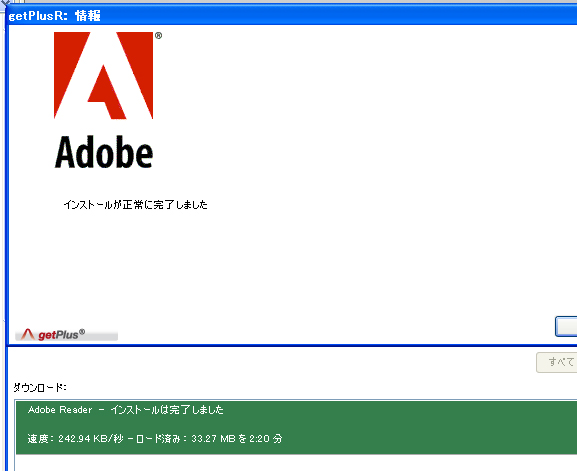
Task: Click the greyed すべて button
Action: point(557,362)
